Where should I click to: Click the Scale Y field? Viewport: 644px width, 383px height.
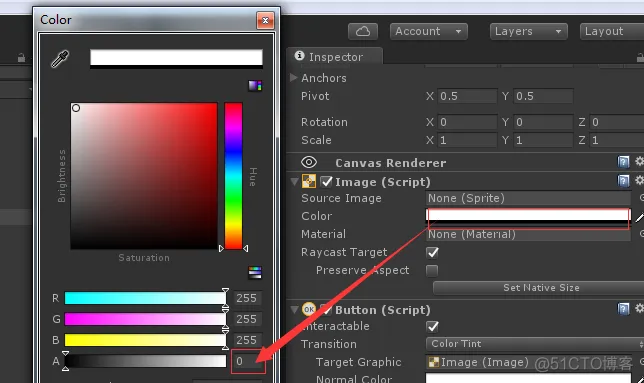coord(543,140)
